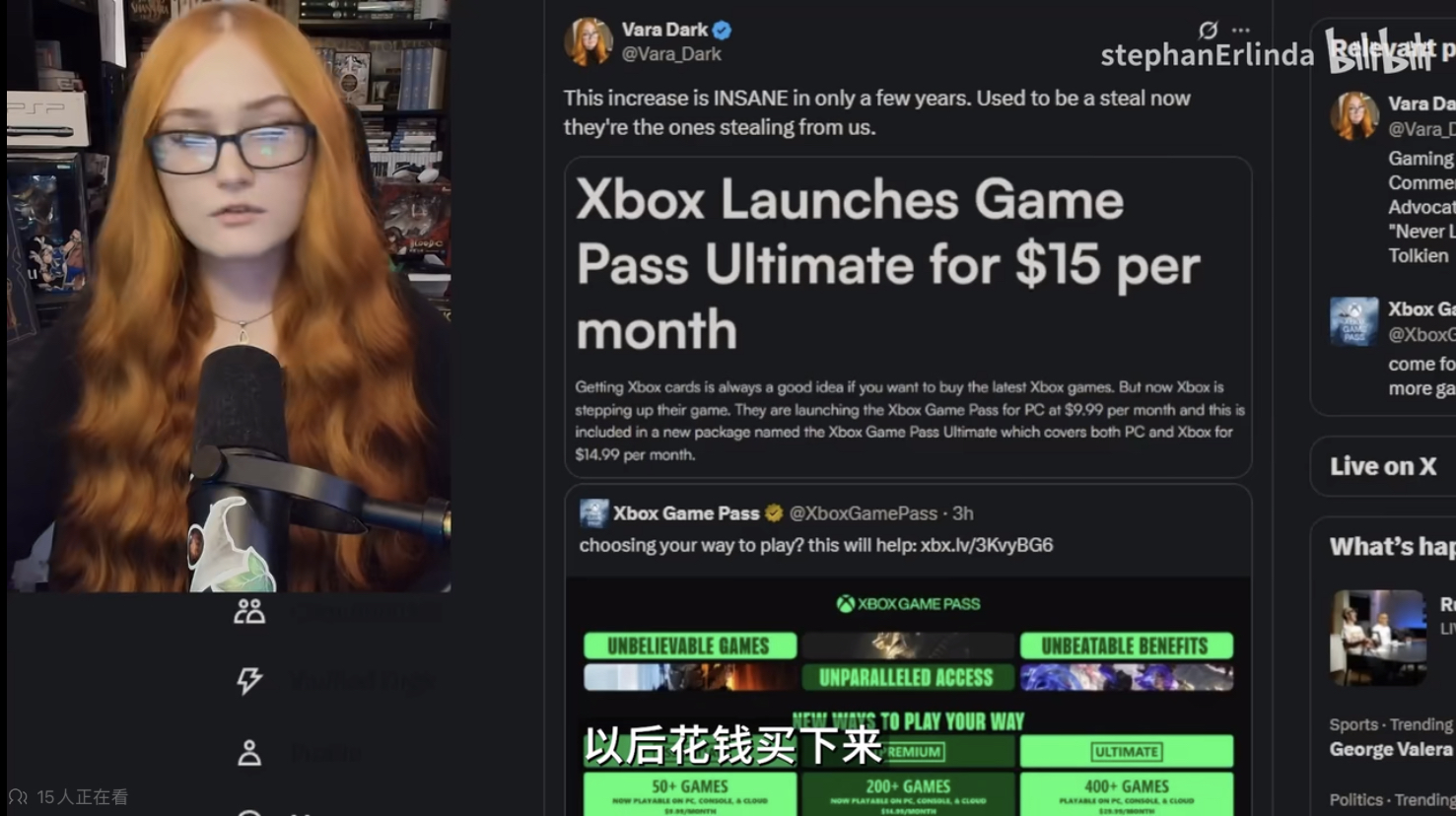The image size is (1456, 816).
Task: Click the @XboxGamePass handle
Action: tap(864, 513)
